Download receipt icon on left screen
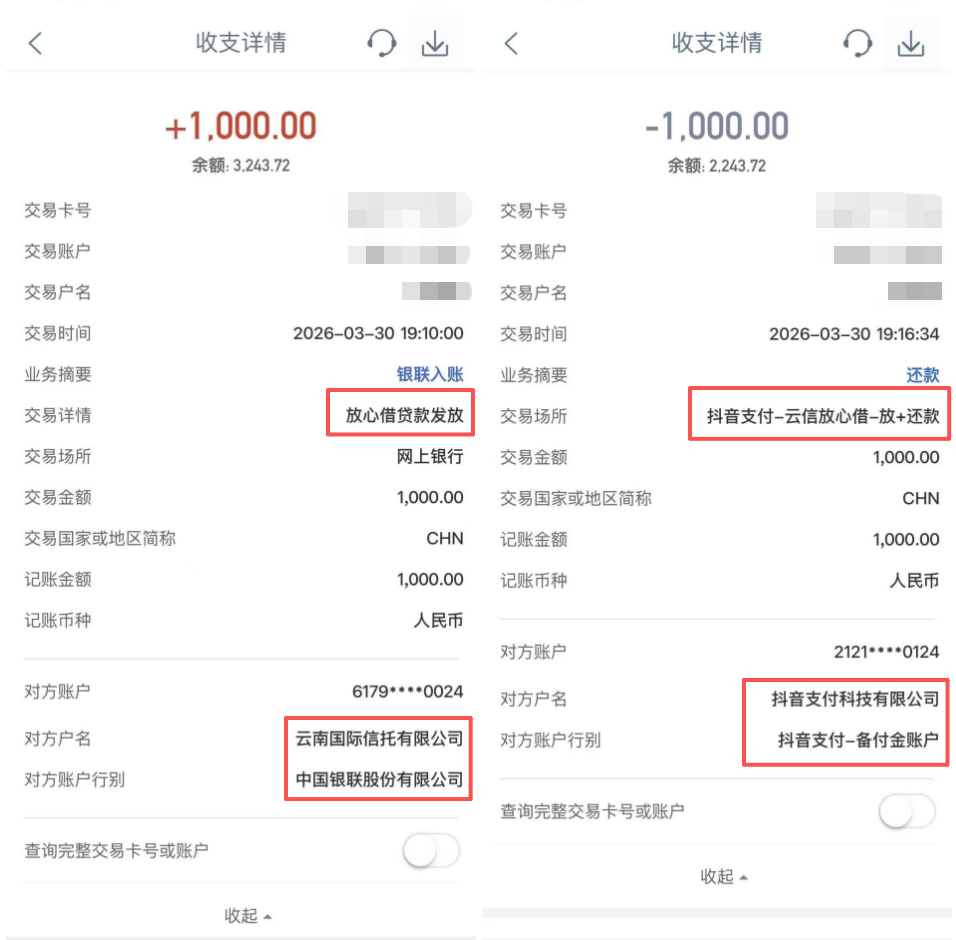Image resolution: width=956 pixels, height=940 pixels. click(435, 43)
